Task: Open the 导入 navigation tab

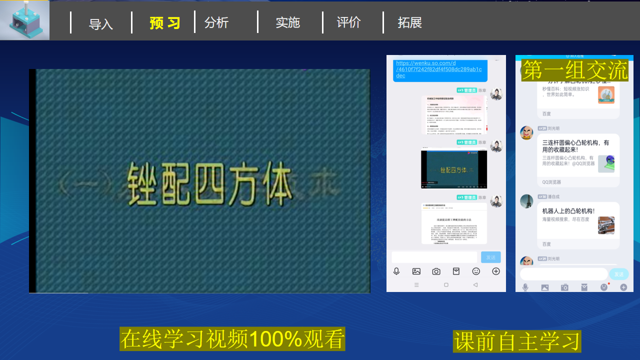Action: pos(101,24)
